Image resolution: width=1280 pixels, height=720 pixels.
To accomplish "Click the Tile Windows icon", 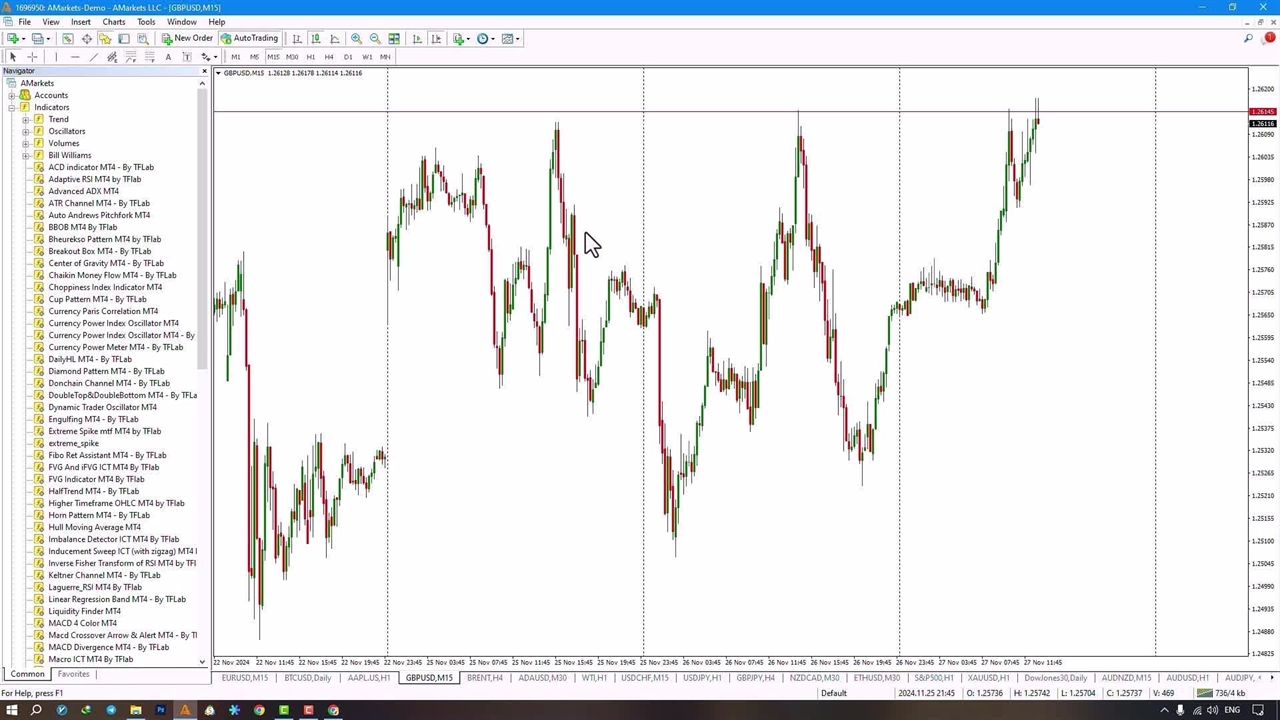I will 394,39.
